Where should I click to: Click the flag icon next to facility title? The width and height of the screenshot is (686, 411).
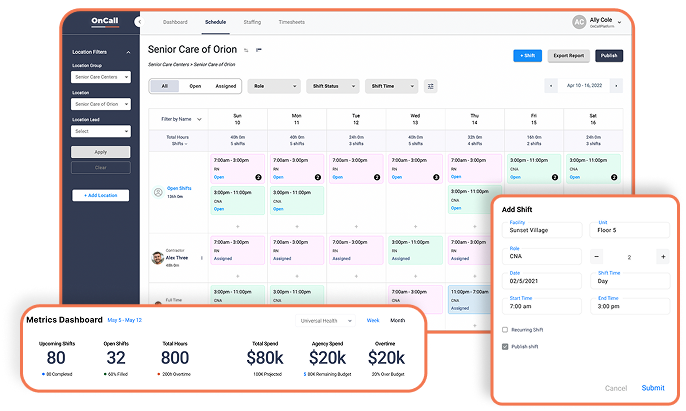click(259, 48)
